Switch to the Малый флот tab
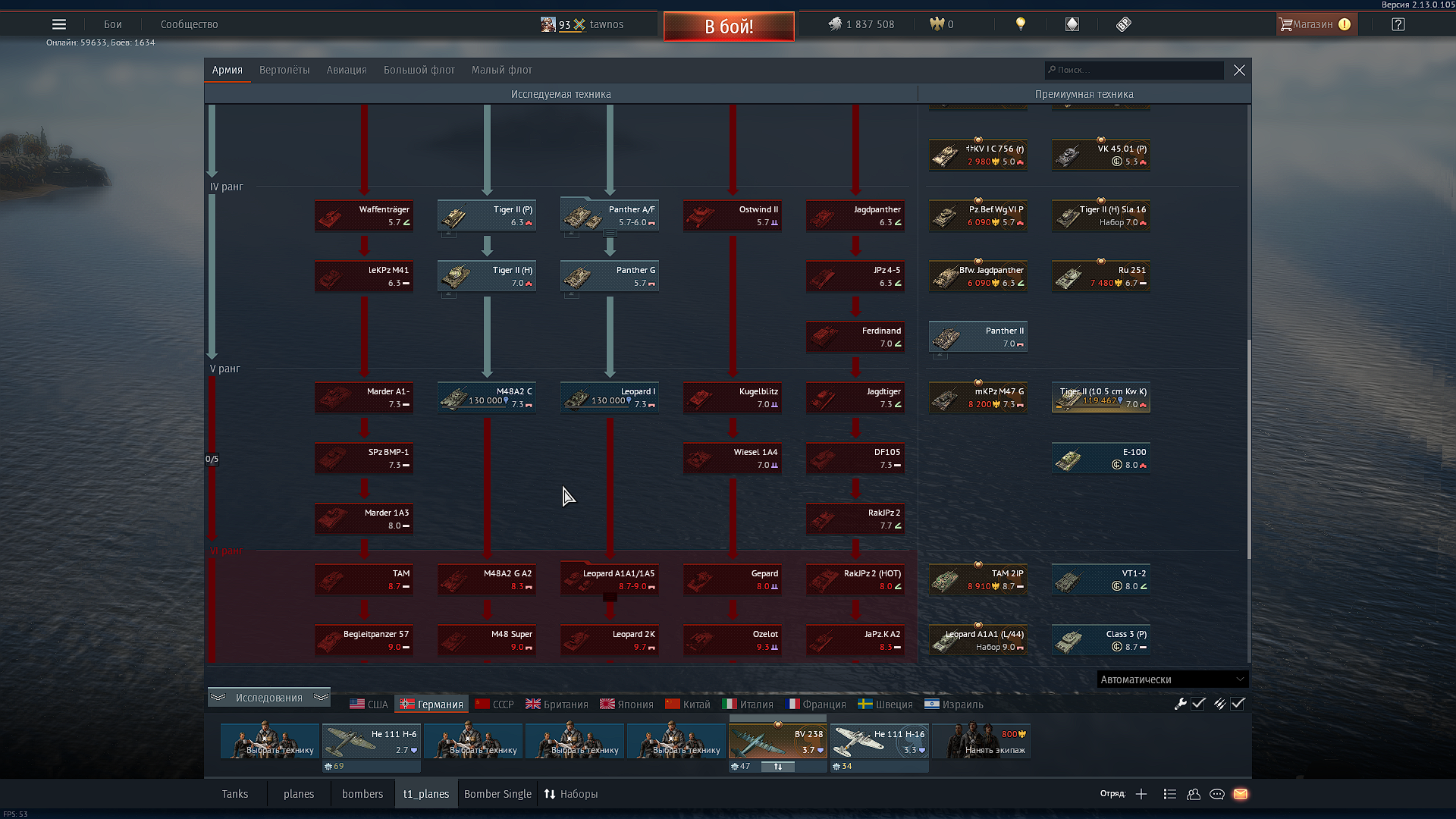This screenshot has width=1456, height=819. 502,70
